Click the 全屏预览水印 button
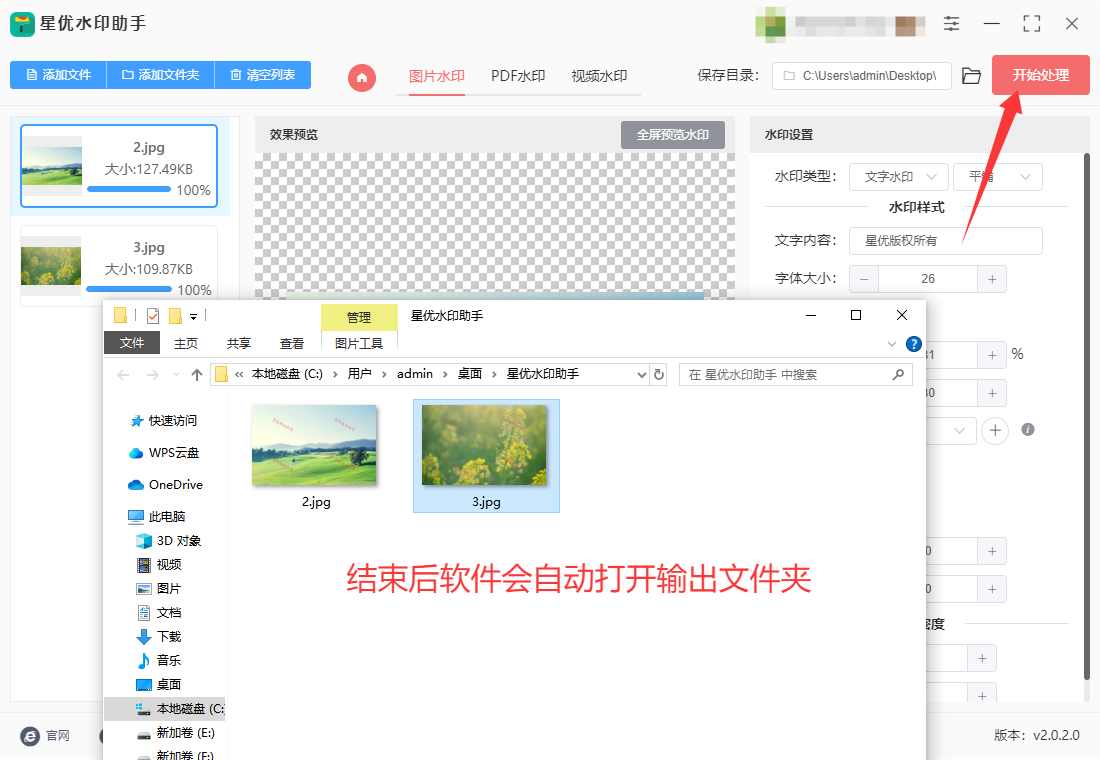Viewport: 1100px width, 760px height. click(x=673, y=135)
